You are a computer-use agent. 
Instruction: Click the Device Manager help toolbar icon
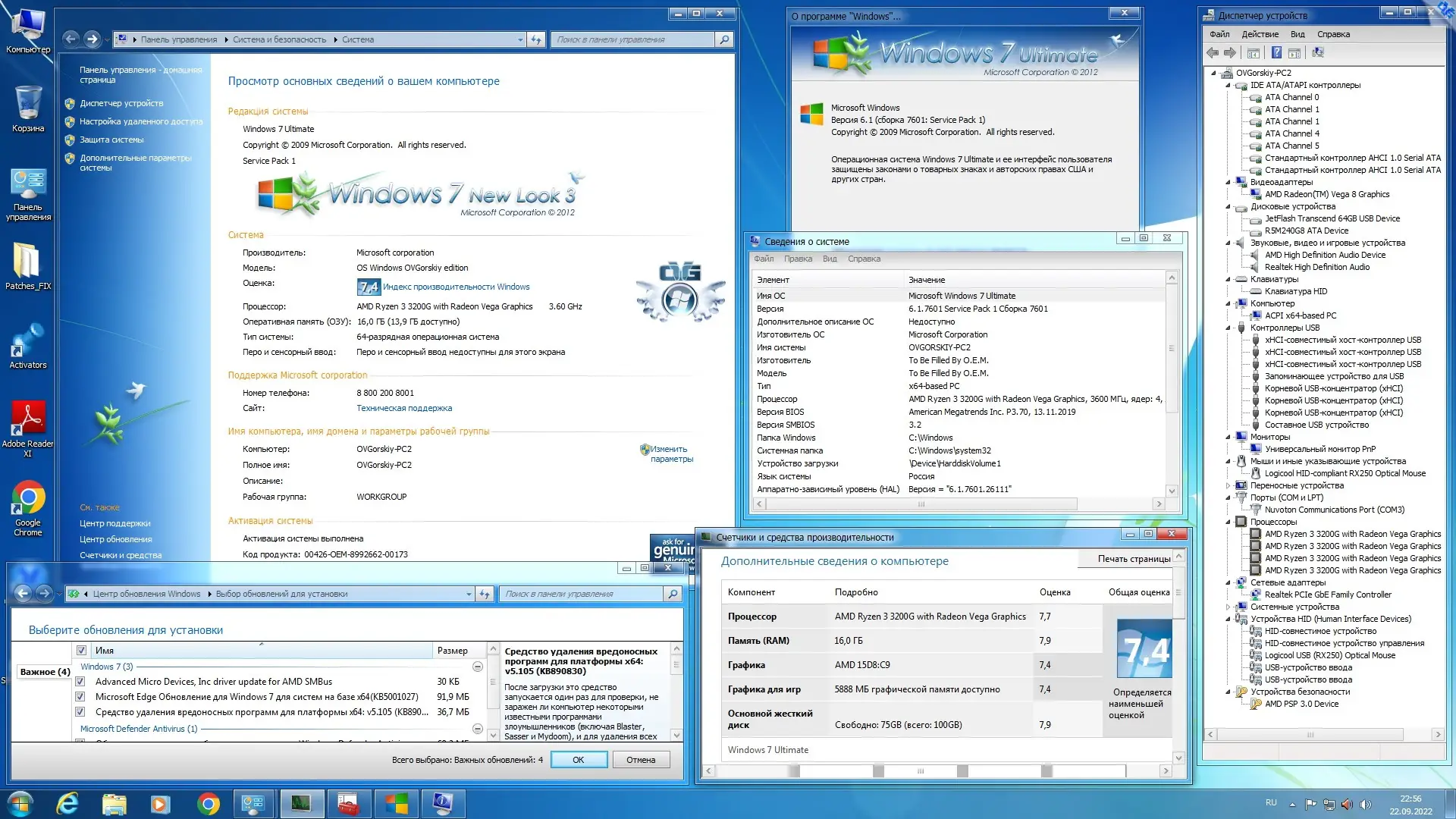pyautogui.click(x=1276, y=53)
